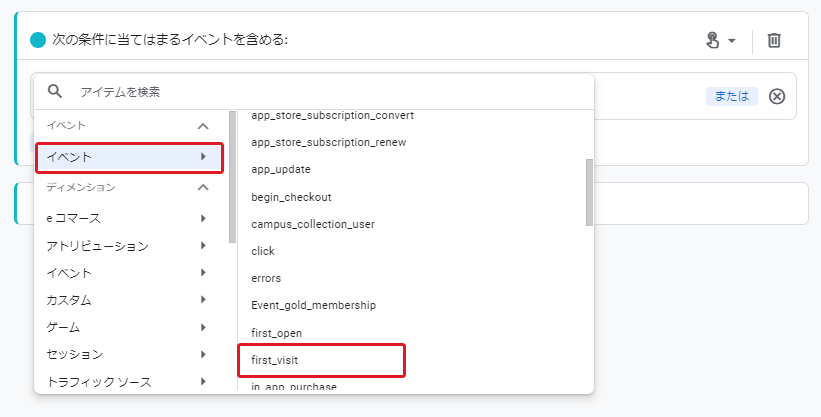Viewport: 821px width, 417px height.
Task: Choose campus_collection_user event
Action: (313, 224)
